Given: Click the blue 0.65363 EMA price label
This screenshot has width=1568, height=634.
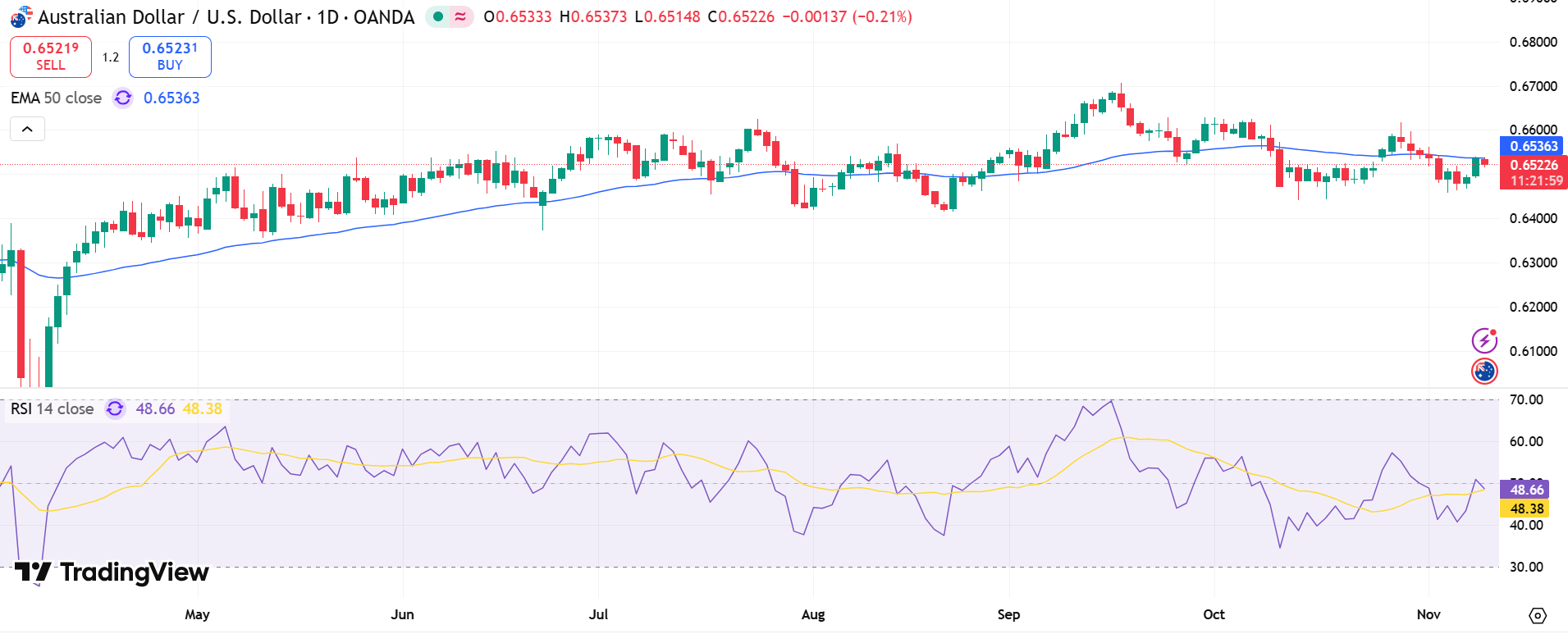Looking at the screenshot, I should pos(1532,146).
